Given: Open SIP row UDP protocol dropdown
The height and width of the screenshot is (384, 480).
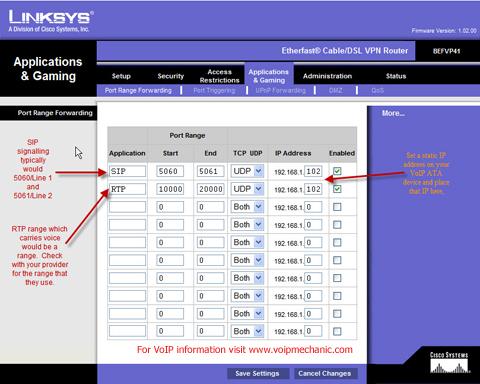Looking at the screenshot, I should click(247, 171).
